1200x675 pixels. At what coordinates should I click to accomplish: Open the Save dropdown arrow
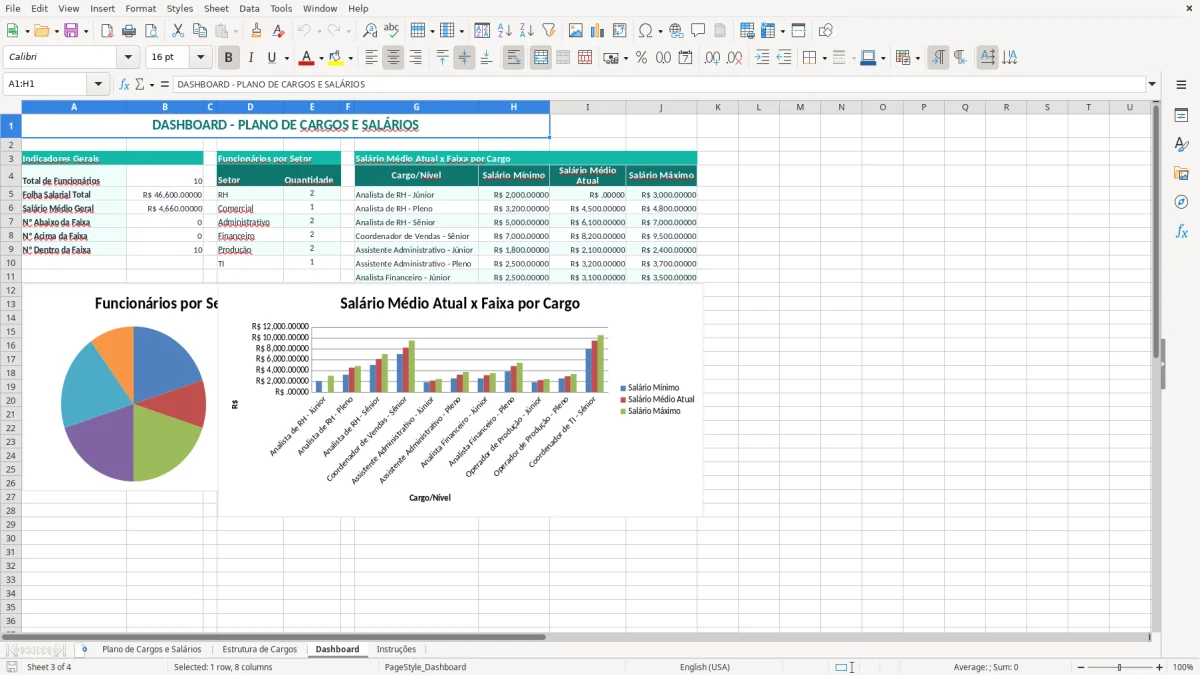[x=86, y=31]
